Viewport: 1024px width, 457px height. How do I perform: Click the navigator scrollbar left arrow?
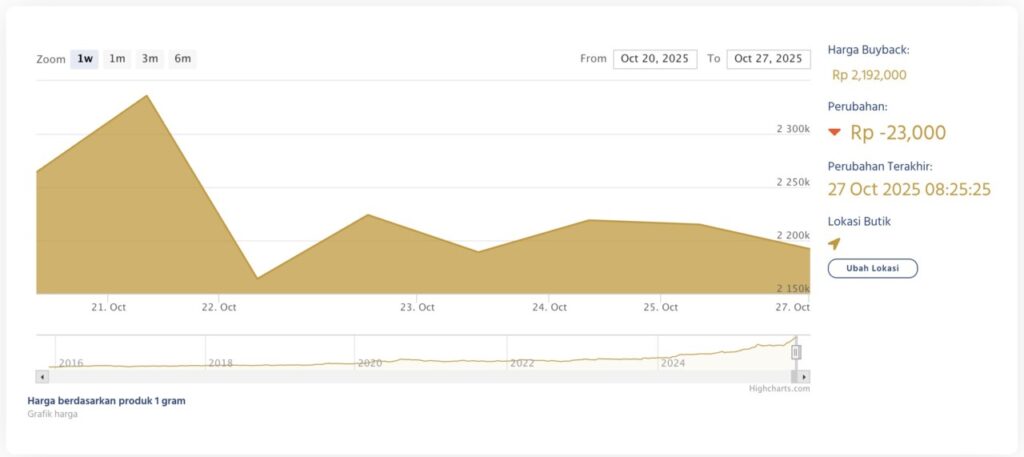pyautogui.click(x=41, y=377)
